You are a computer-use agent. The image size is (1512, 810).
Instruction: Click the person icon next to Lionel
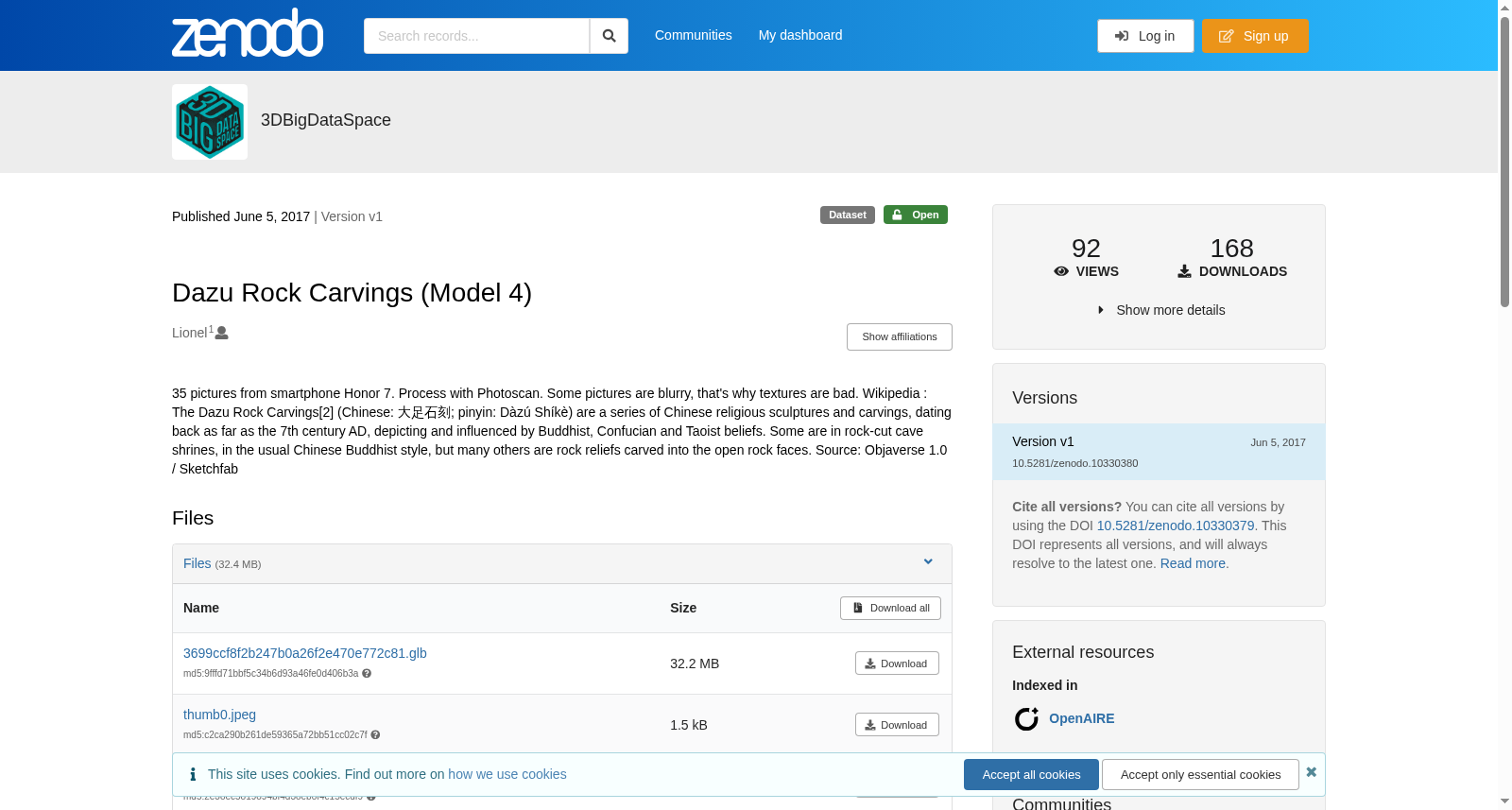[x=222, y=333]
